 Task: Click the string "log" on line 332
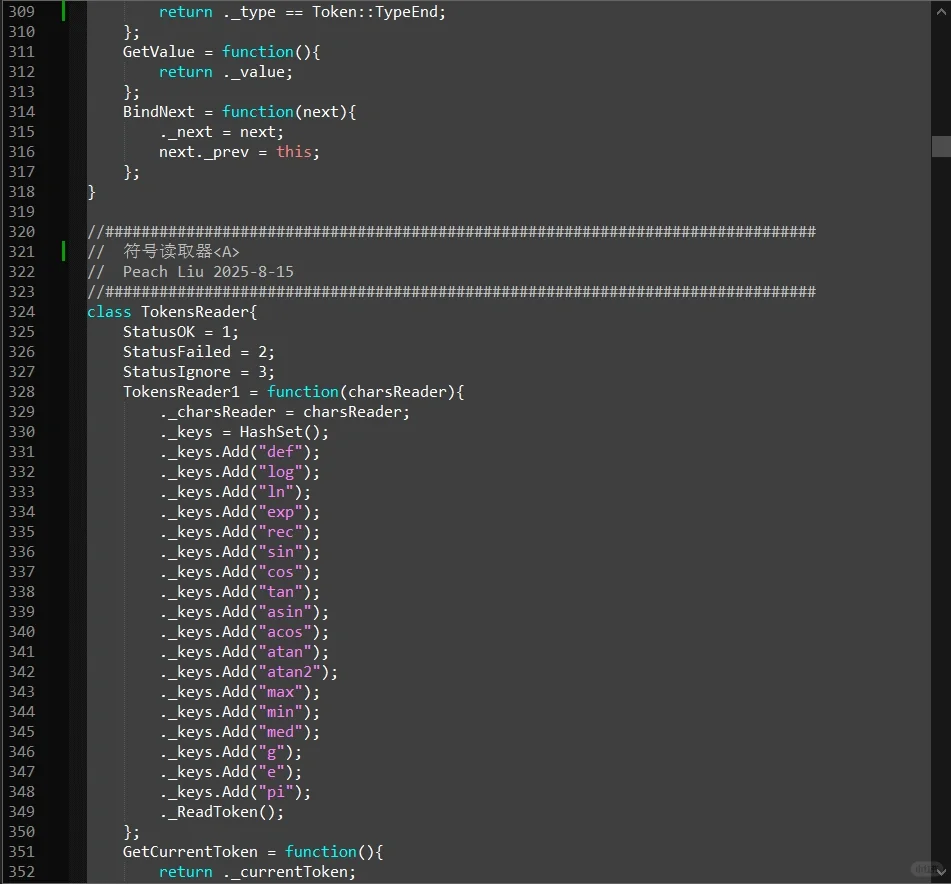(x=280, y=472)
